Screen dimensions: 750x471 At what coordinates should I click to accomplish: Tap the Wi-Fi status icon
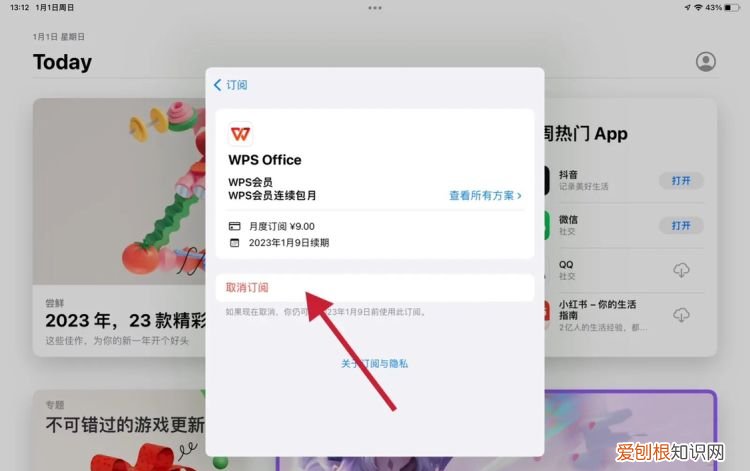[698, 8]
